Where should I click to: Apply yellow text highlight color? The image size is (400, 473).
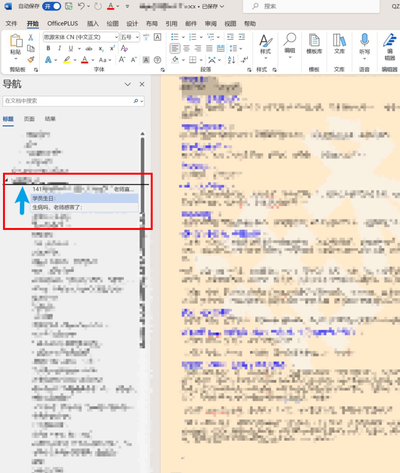[67, 60]
